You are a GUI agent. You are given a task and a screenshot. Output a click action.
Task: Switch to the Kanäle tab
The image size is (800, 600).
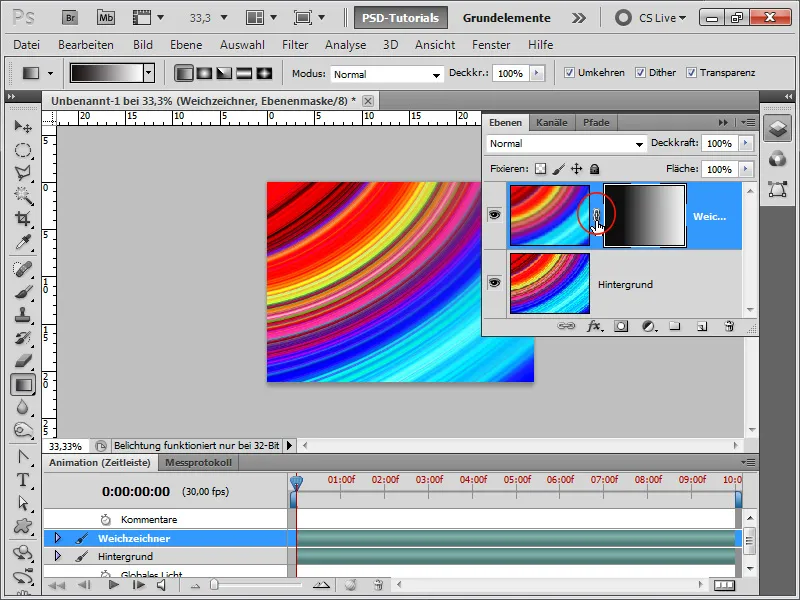552,122
